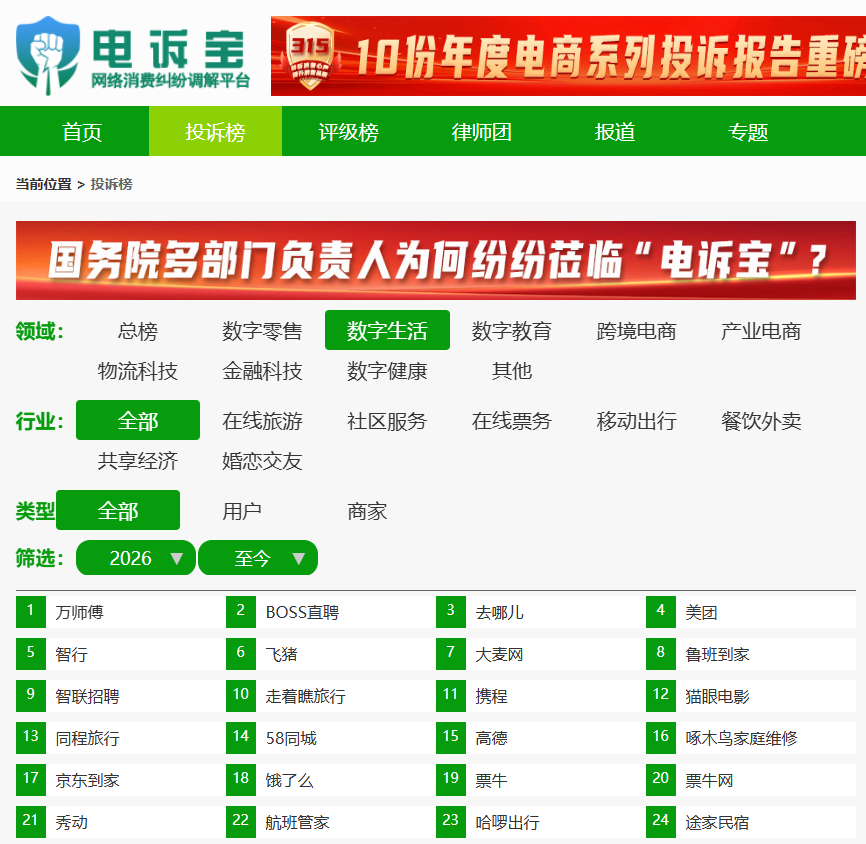Image resolution: width=866 pixels, height=844 pixels.
Task: Select the 数字健康 domain filter
Action: tap(387, 371)
